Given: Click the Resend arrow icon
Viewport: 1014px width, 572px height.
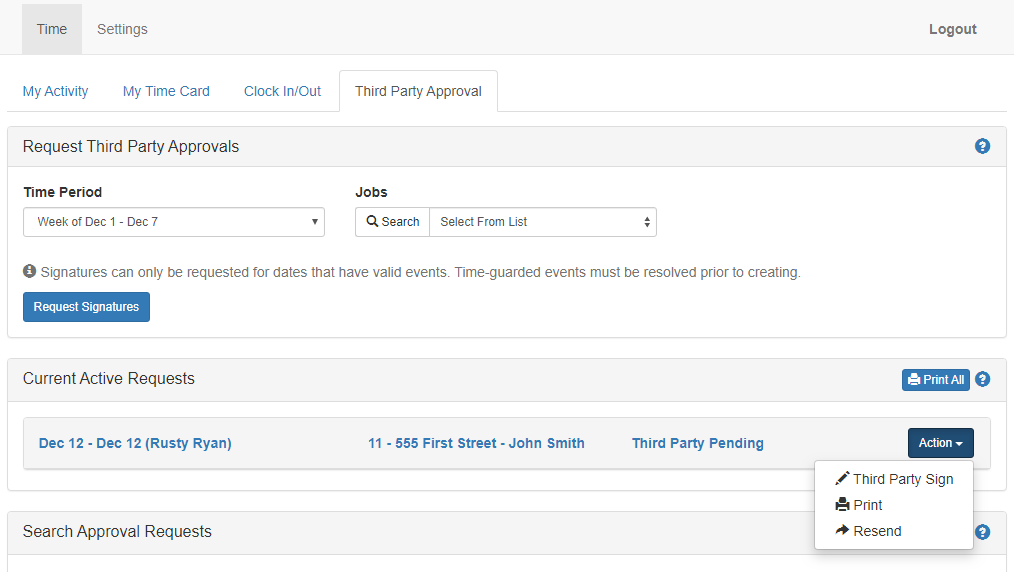Looking at the screenshot, I should (x=842, y=531).
